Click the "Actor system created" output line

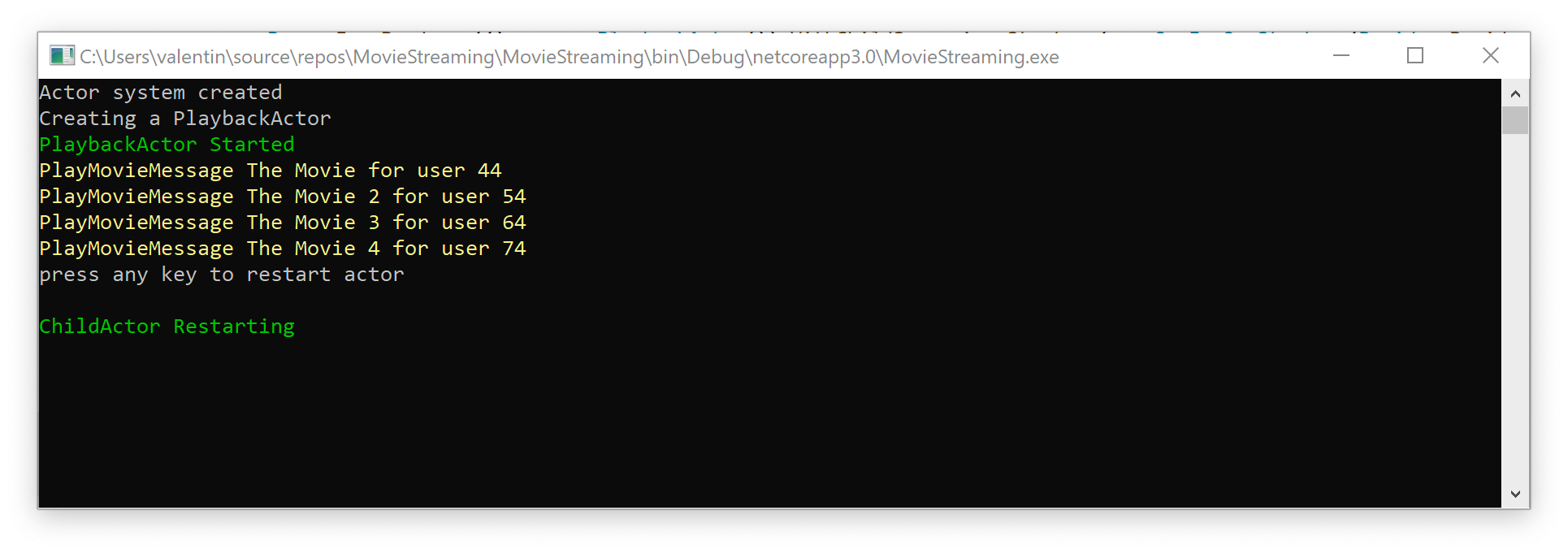161,93
